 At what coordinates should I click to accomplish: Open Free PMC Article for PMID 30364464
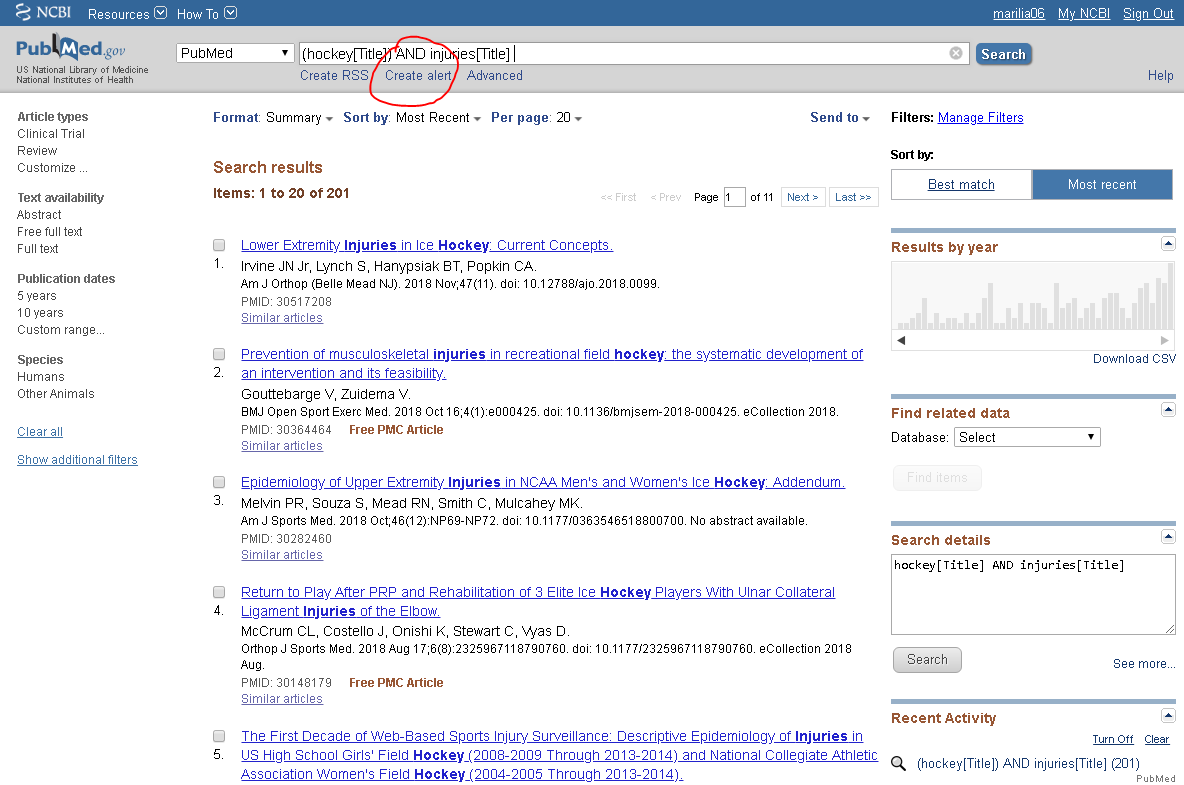(396, 429)
